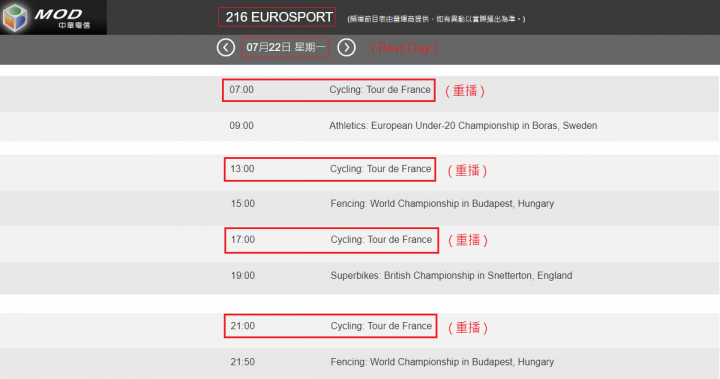Click the 07:00 time label

pyautogui.click(x=242, y=90)
